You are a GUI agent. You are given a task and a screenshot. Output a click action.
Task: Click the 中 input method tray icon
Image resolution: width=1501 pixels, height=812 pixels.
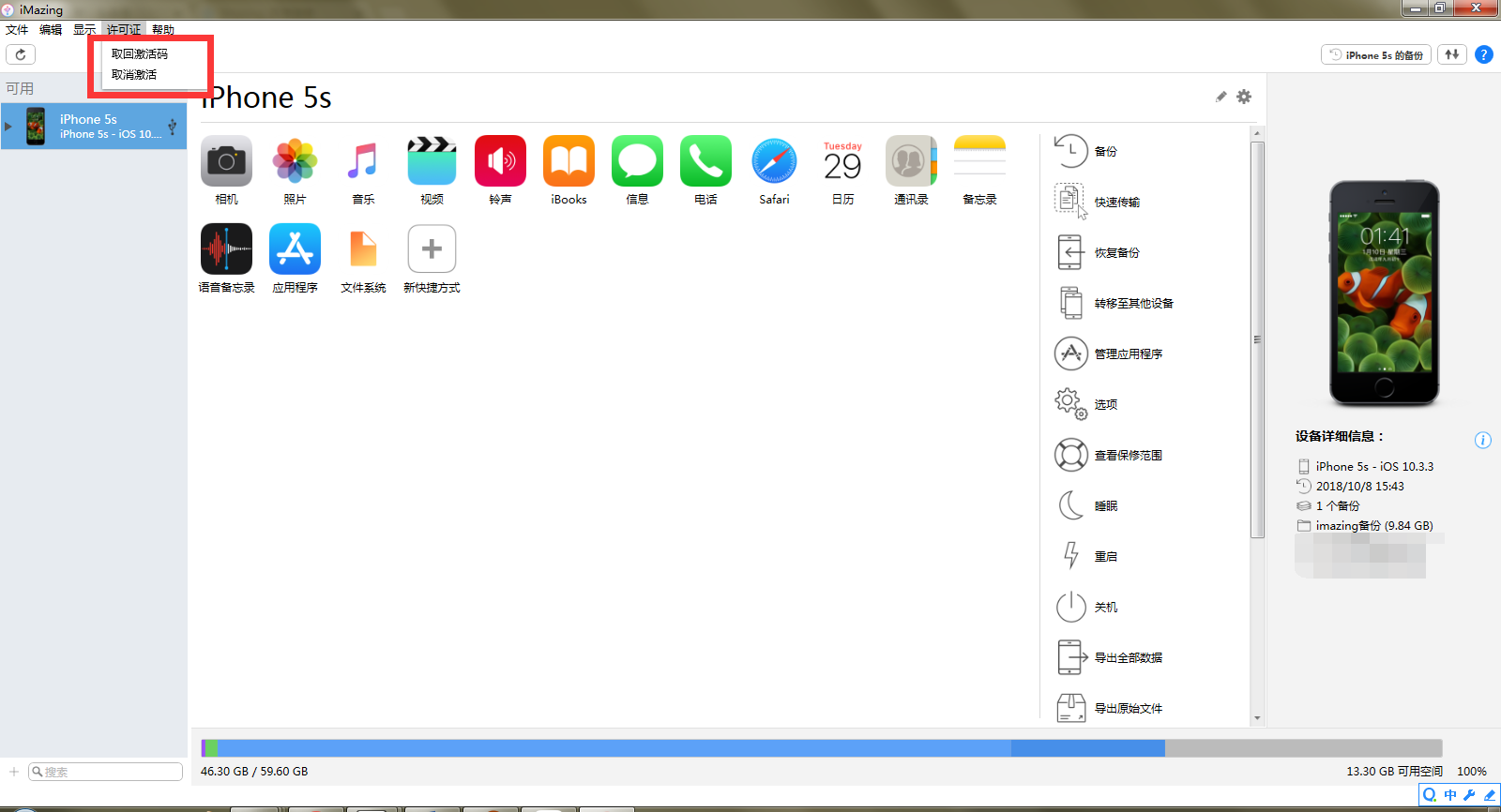(1450, 795)
